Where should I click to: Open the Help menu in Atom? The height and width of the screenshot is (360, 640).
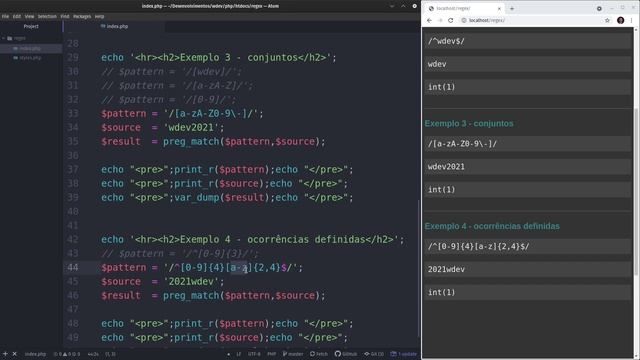pos(99,16)
